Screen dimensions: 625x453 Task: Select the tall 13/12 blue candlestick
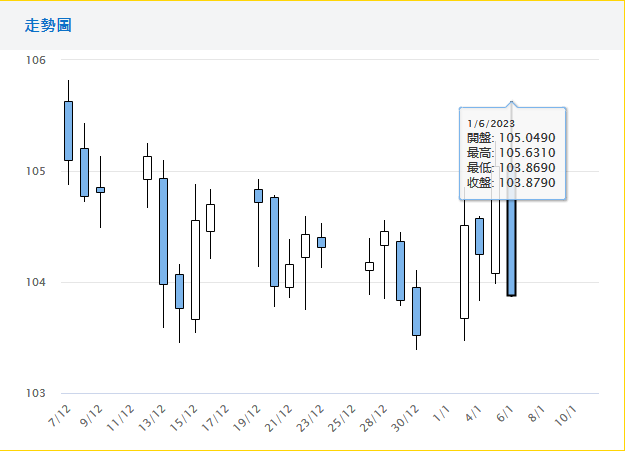click(163, 231)
